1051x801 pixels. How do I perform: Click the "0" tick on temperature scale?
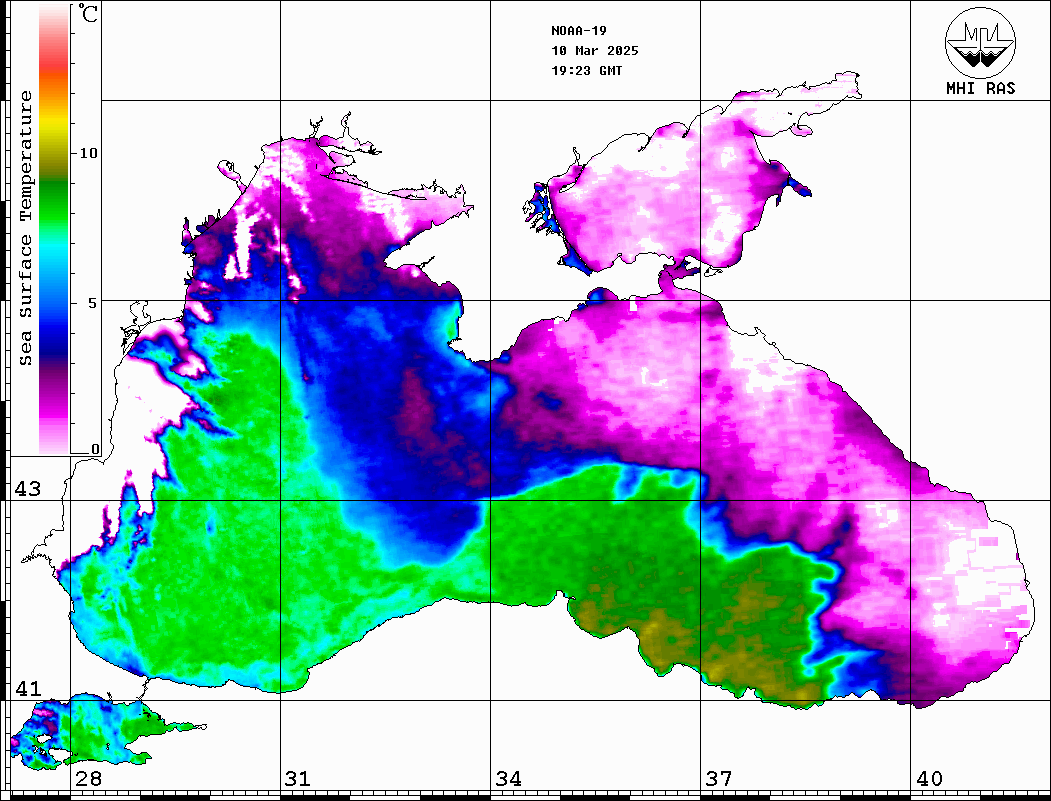click(x=95, y=449)
